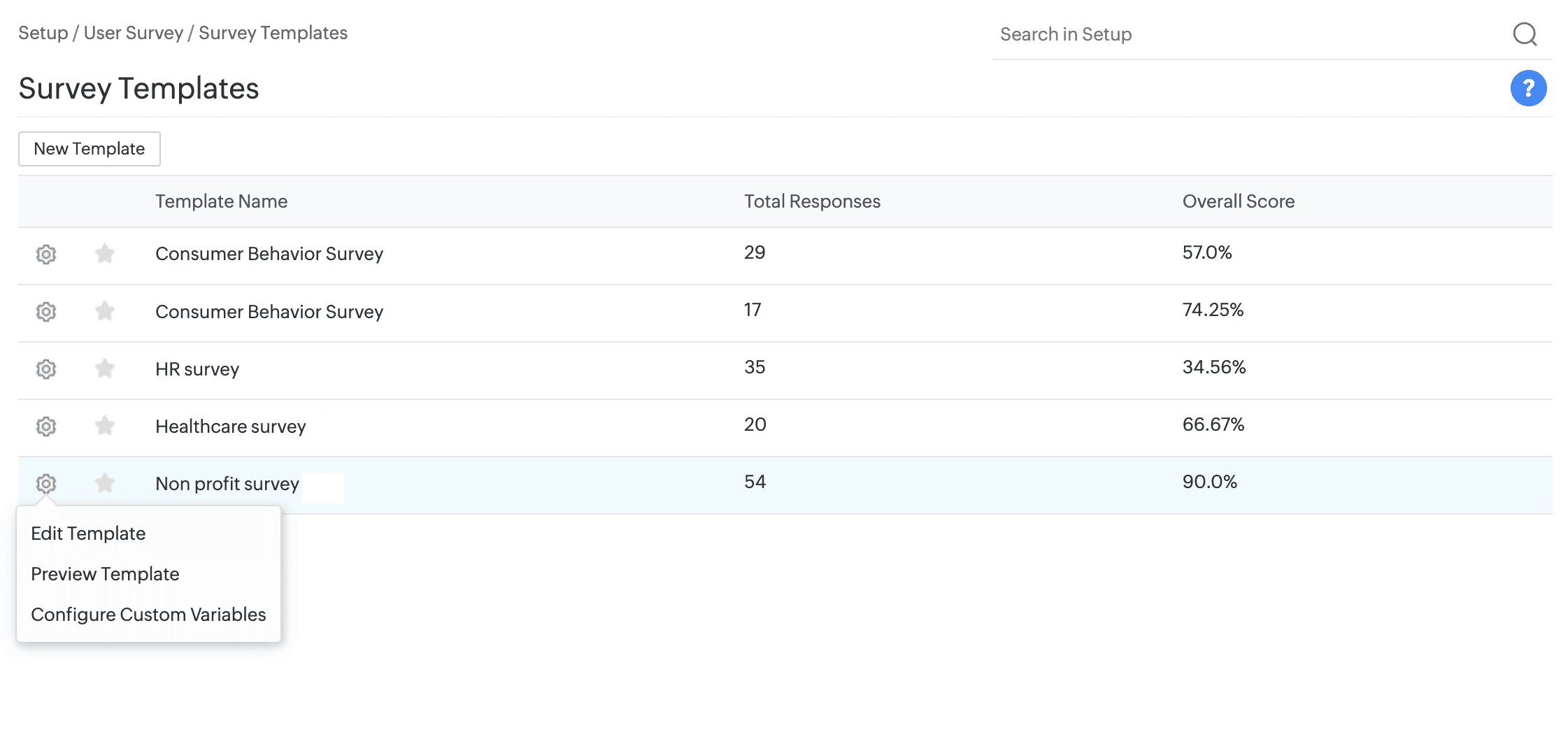This screenshot has height=744, width=1568.
Task: Toggle favorite star for Healthcare survey
Action: [105, 426]
